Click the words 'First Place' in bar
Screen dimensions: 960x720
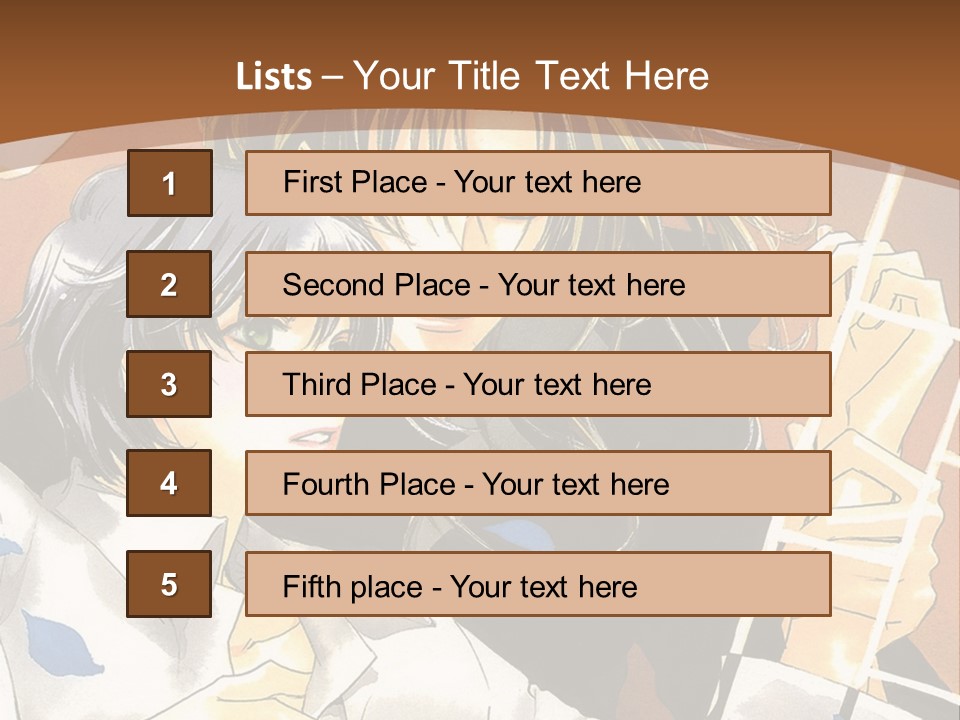tap(355, 182)
